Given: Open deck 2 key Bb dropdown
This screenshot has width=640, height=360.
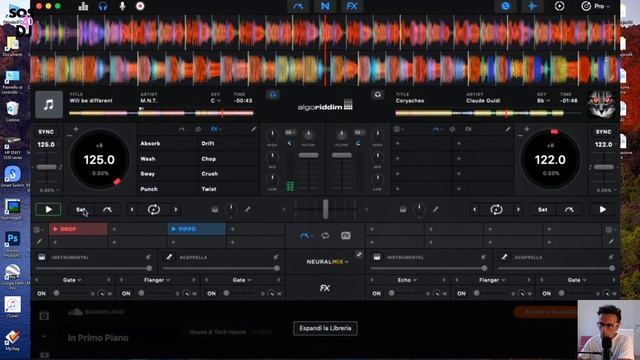Looking at the screenshot, I should coord(542,101).
